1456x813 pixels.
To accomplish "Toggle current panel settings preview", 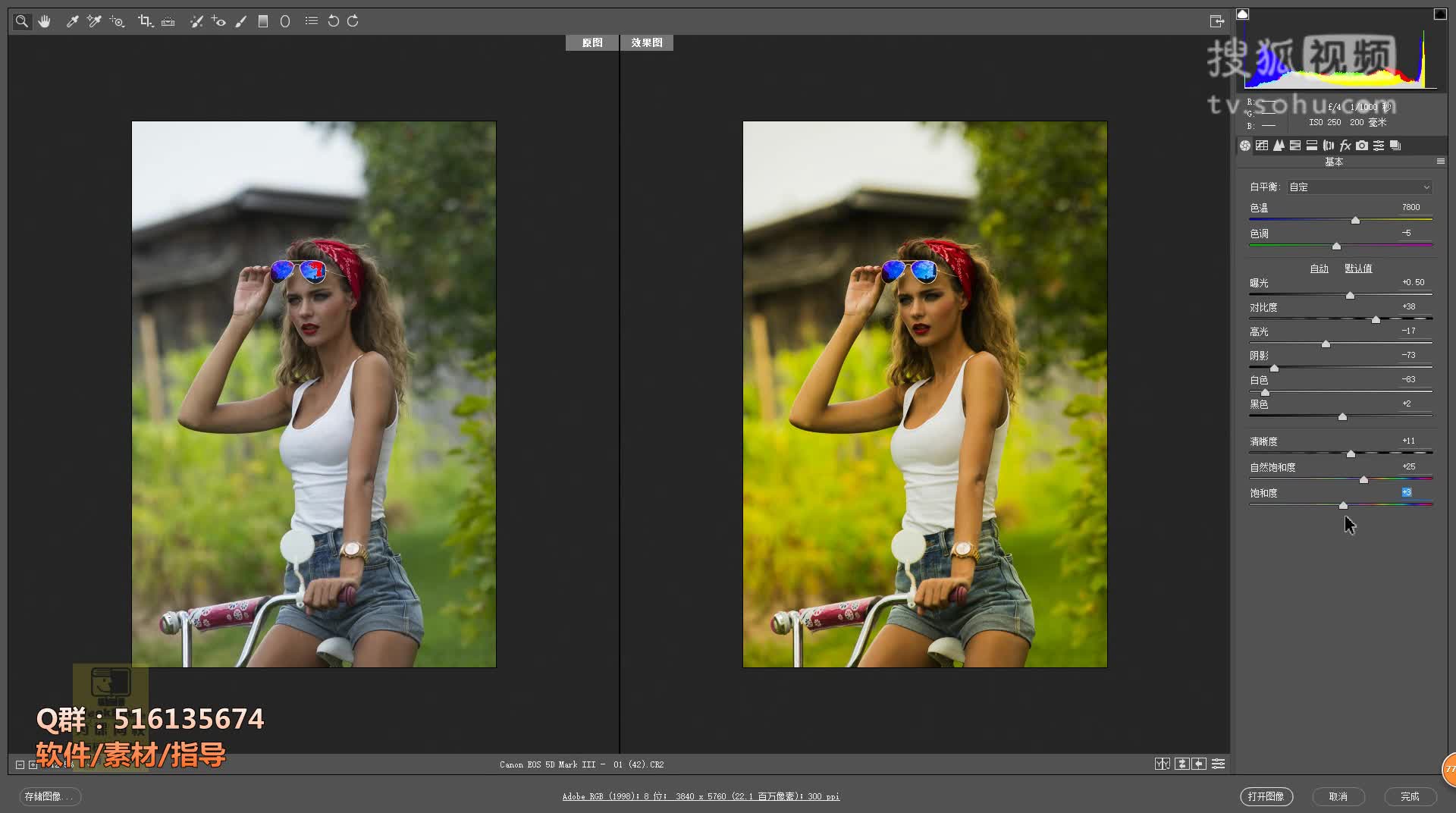I will tap(1219, 764).
